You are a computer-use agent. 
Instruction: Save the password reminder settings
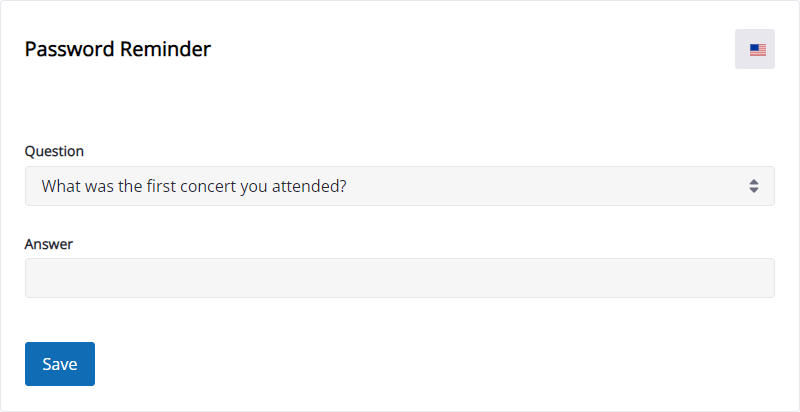(x=60, y=364)
